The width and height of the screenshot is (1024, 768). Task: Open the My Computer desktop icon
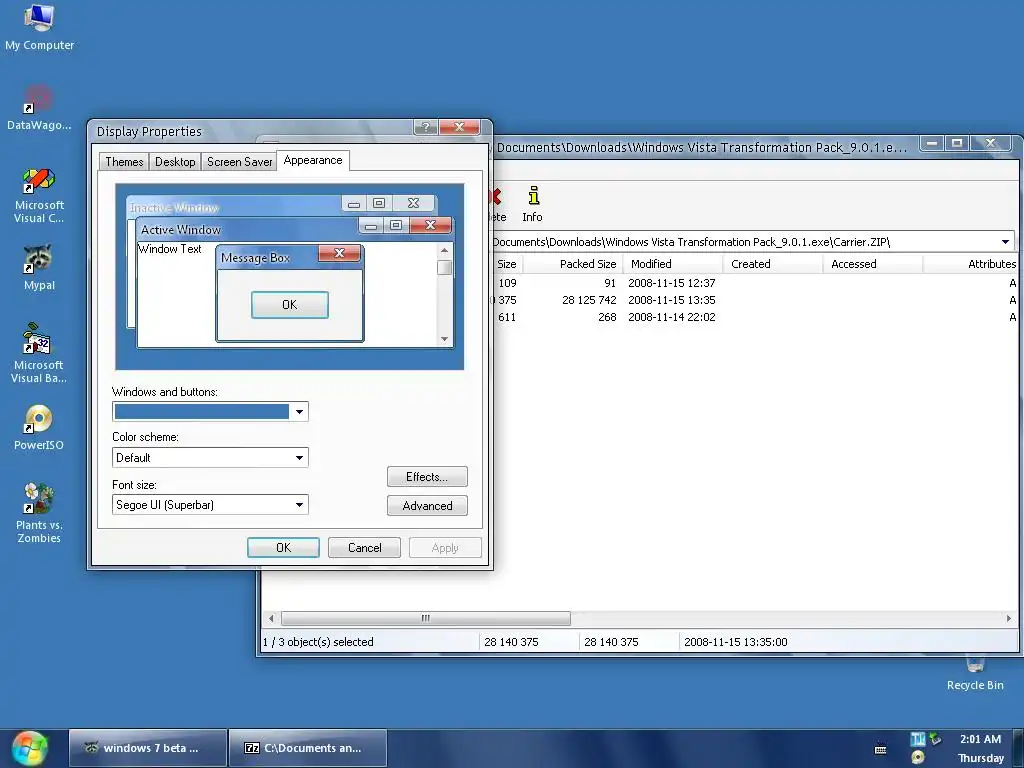click(39, 27)
